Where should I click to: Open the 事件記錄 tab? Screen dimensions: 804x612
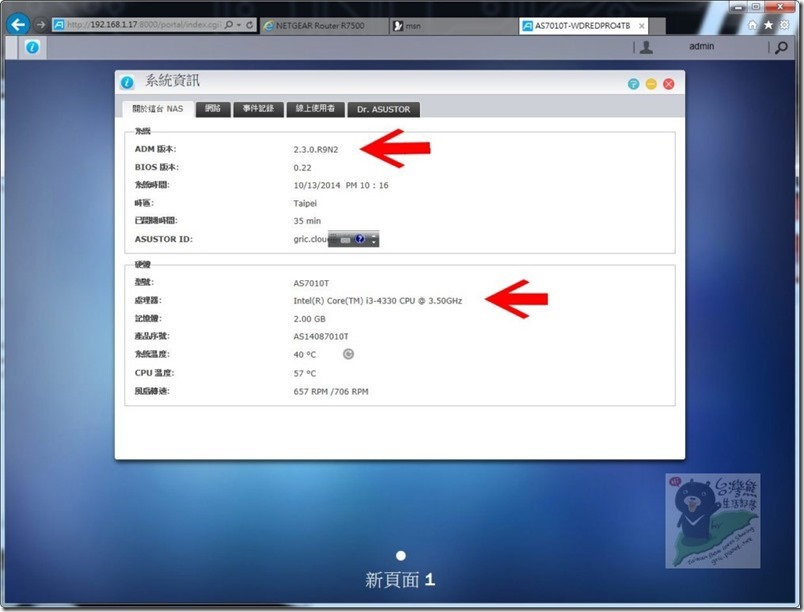(x=258, y=109)
